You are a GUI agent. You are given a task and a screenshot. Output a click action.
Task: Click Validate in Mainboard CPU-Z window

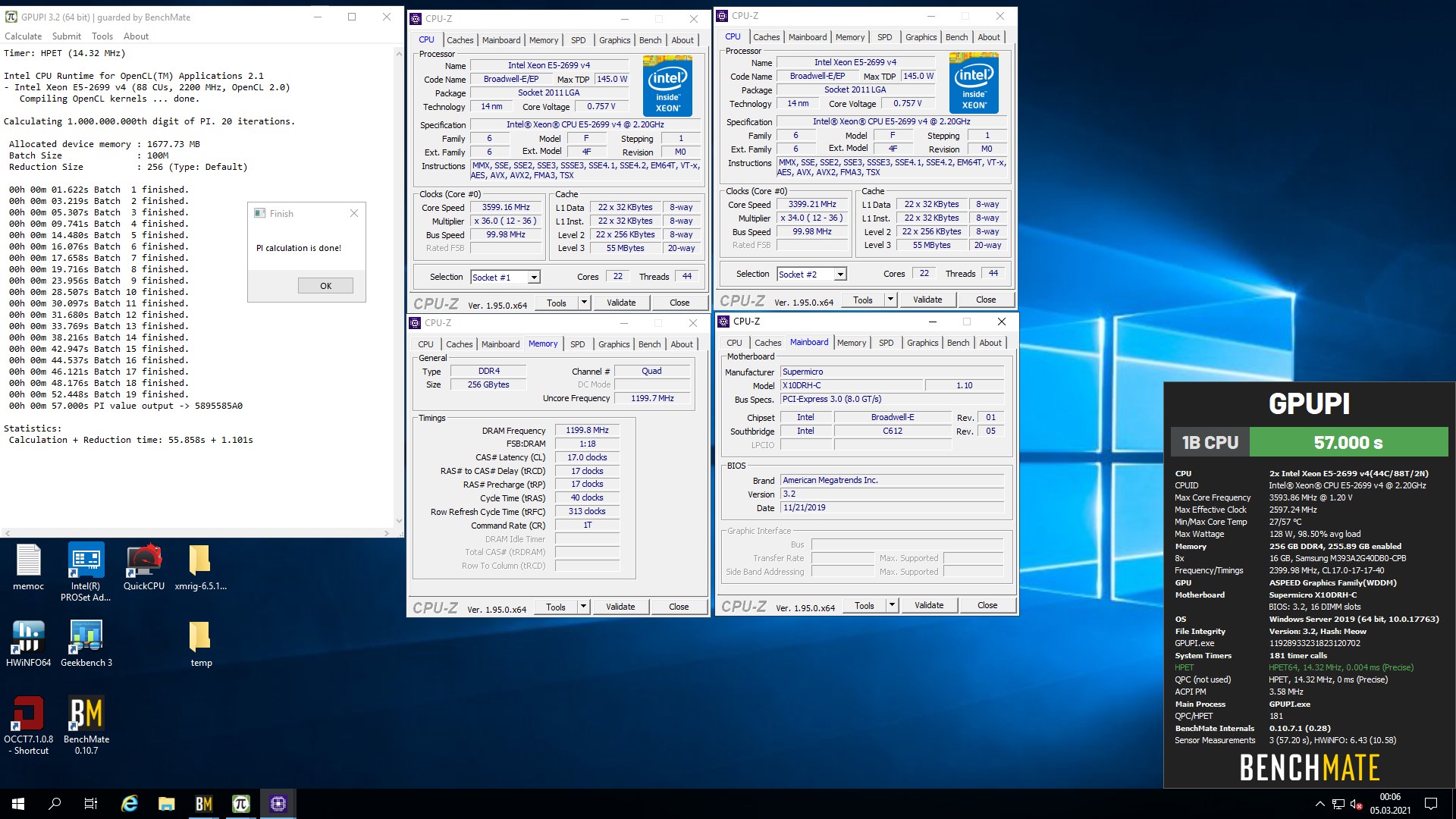click(x=929, y=605)
